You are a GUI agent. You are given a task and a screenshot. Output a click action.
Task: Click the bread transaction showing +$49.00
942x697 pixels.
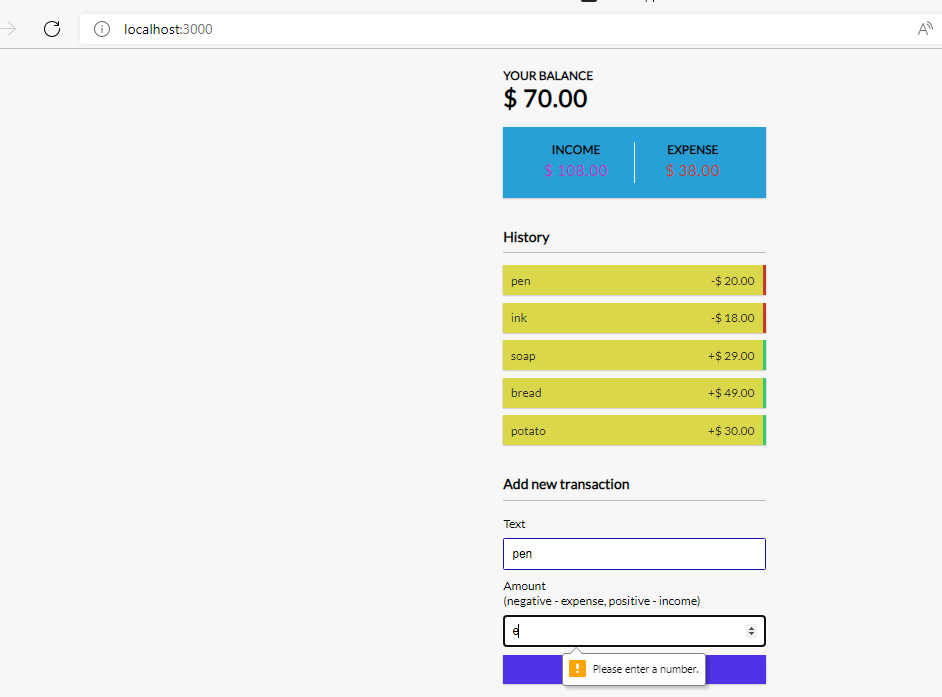(x=634, y=392)
